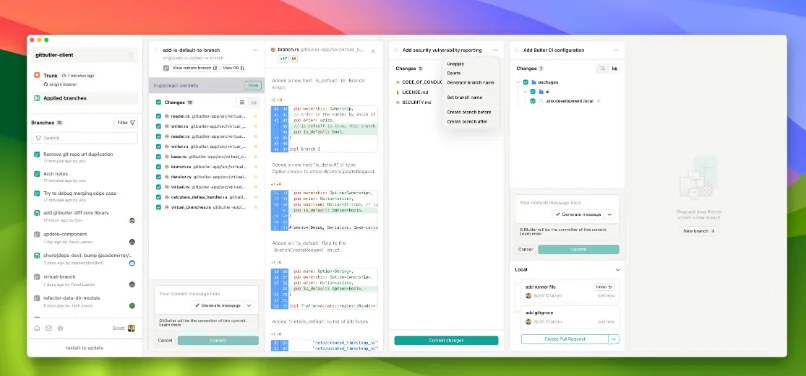Choose Unapply from the branch context menu
The width and height of the screenshot is (806, 376).
coord(455,64)
